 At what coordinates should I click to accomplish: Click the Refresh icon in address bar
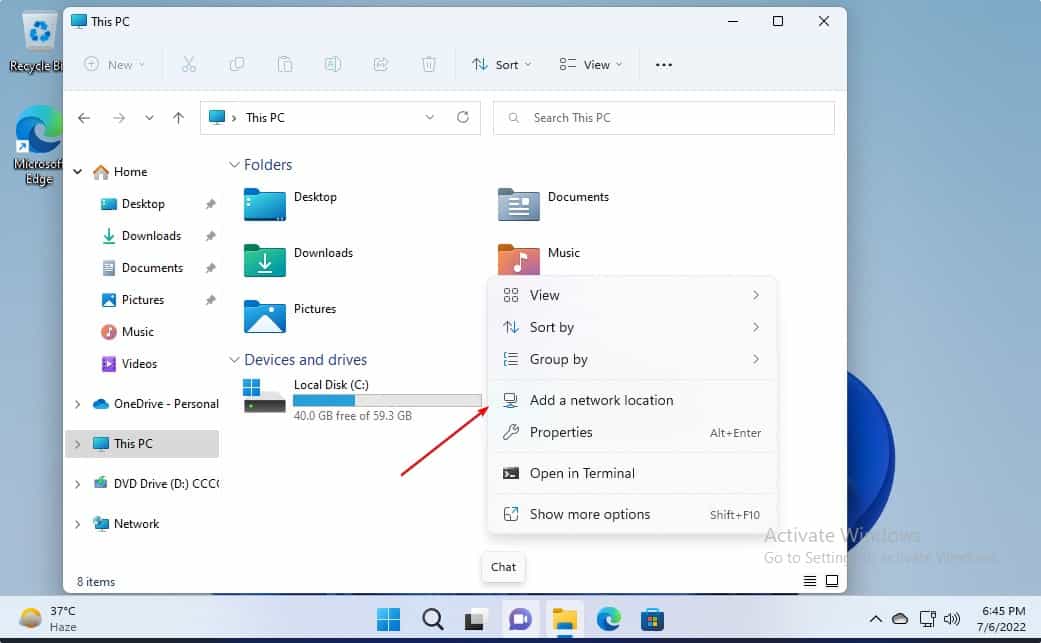pos(462,117)
